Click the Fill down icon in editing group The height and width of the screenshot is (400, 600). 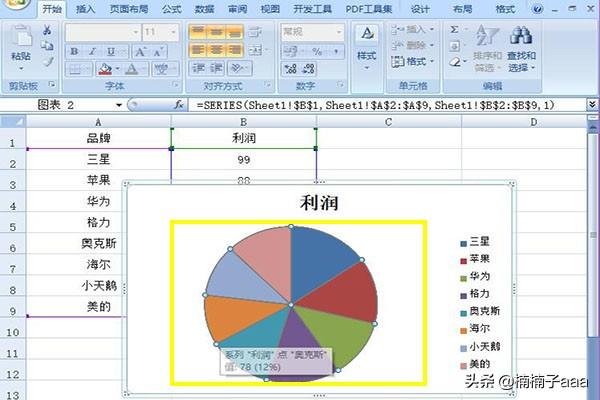[454, 46]
